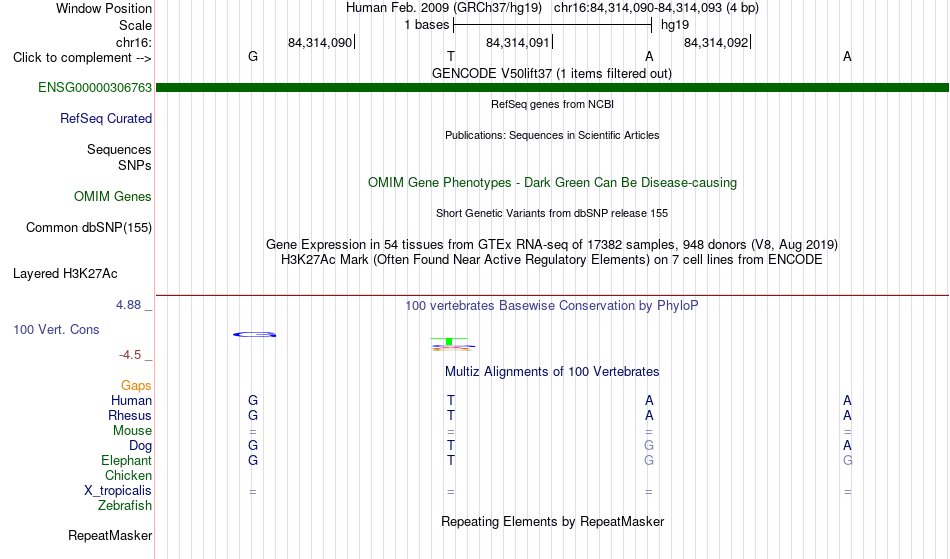Select the Elephant species label
The width and height of the screenshot is (950, 559).
(x=127, y=461)
